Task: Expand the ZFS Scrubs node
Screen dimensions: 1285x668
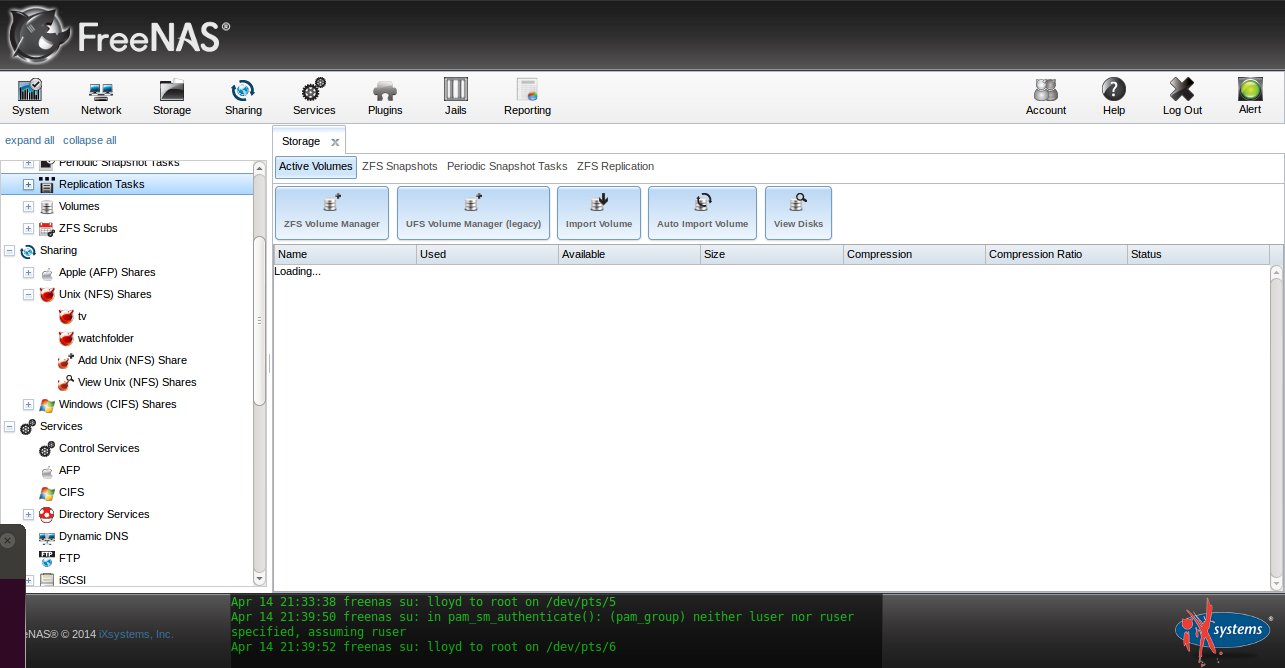Action: click(28, 228)
